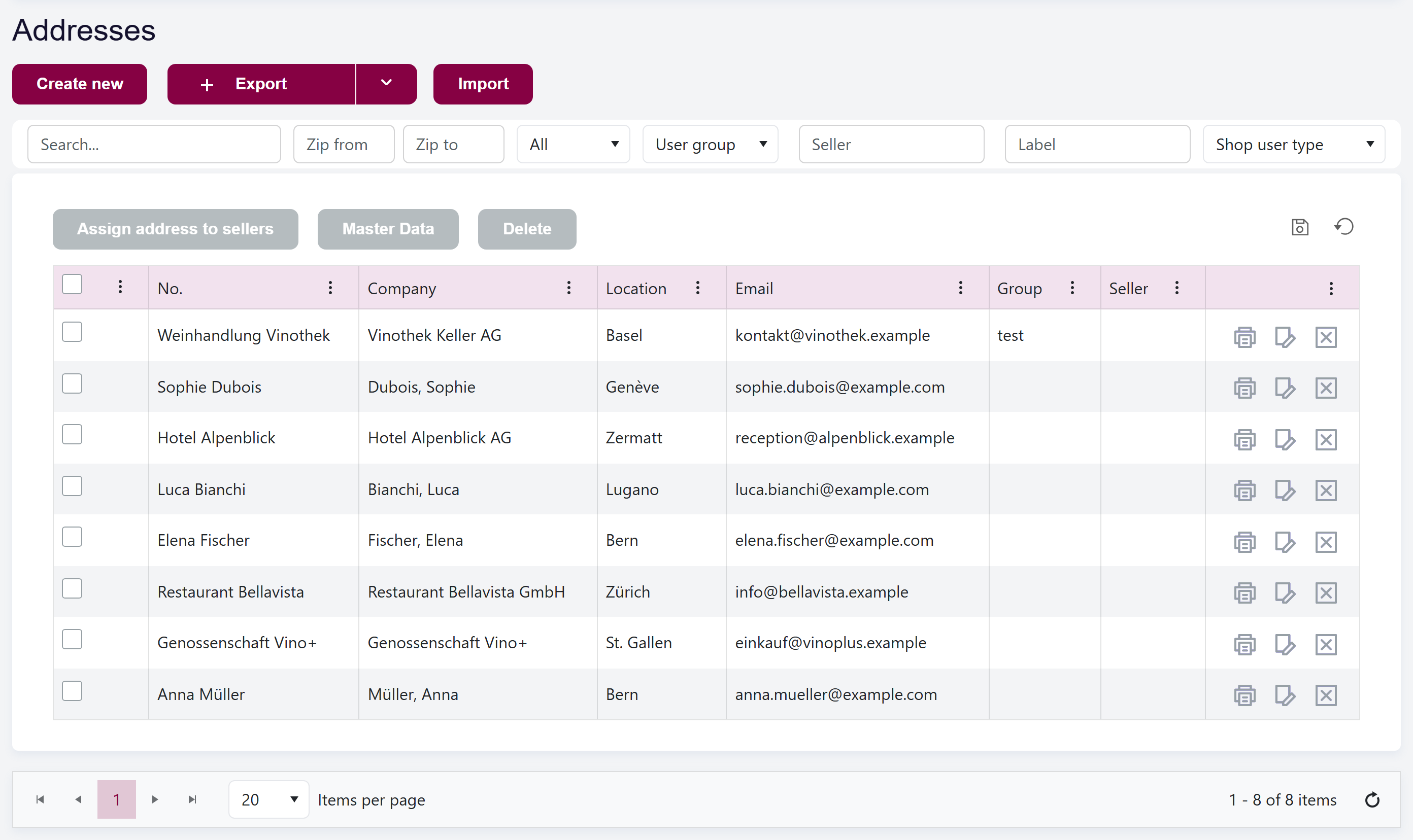Select the Restaurant Bellavista checkbox
Viewport: 1413px width, 840px height.
pyautogui.click(x=72, y=588)
